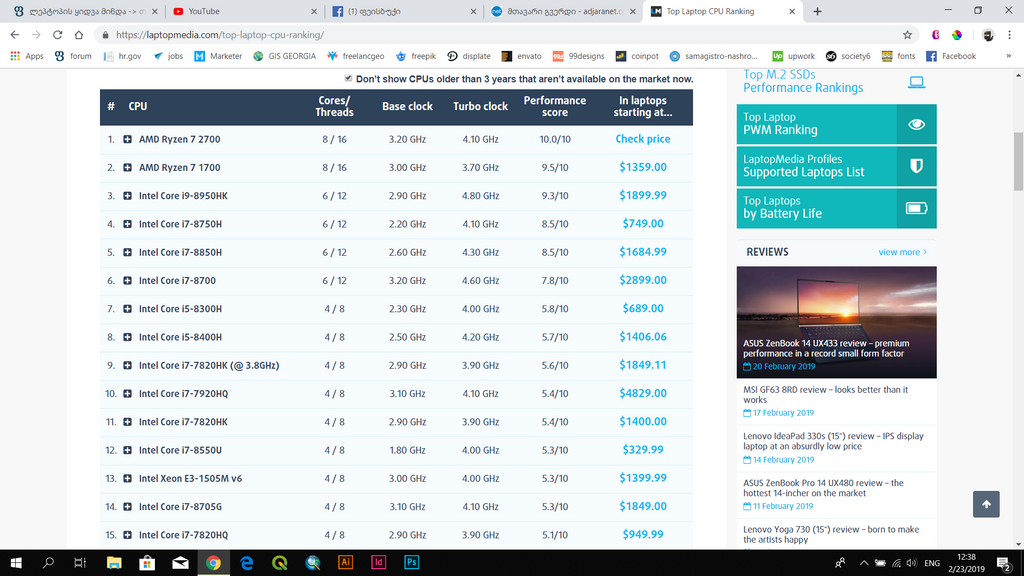Screen dimensions: 1024x576
Task: Open the Facebook bookmark in the bookmarks bar
Action: coord(951,56)
